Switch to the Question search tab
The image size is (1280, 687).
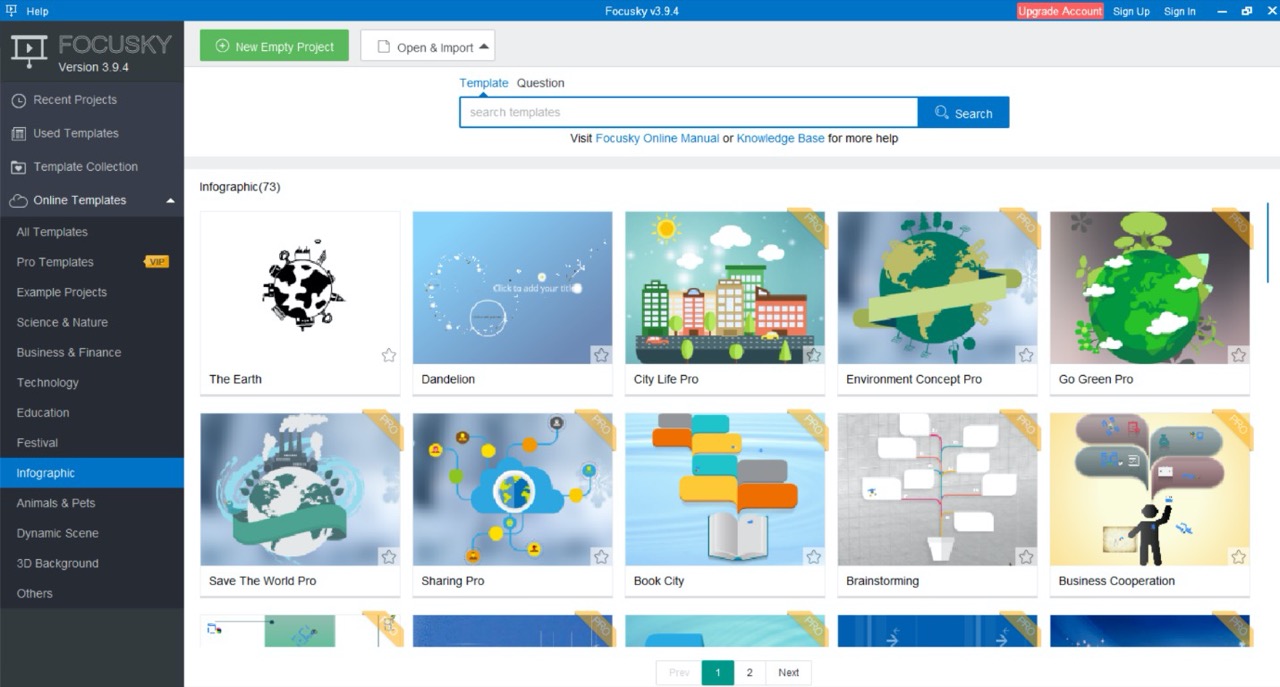[x=541, y=83]
